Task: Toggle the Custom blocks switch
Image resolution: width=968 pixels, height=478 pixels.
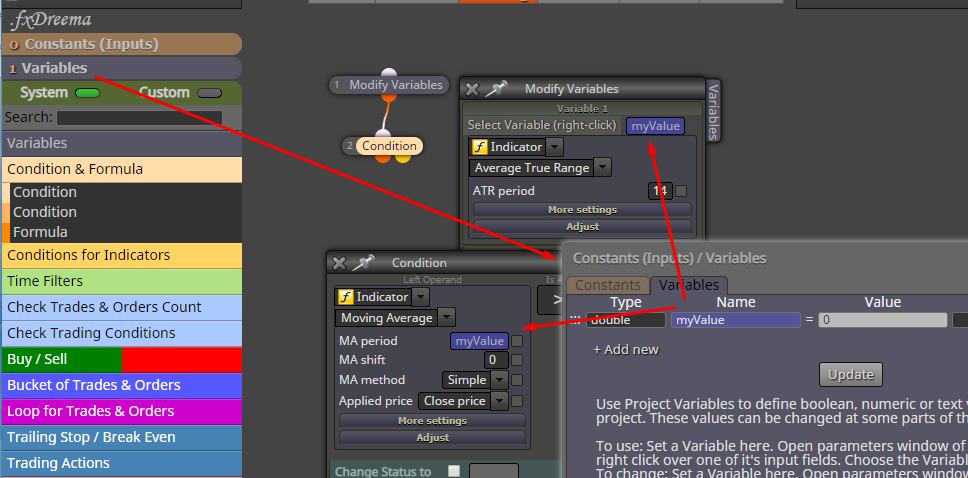Action: point(209,93)
